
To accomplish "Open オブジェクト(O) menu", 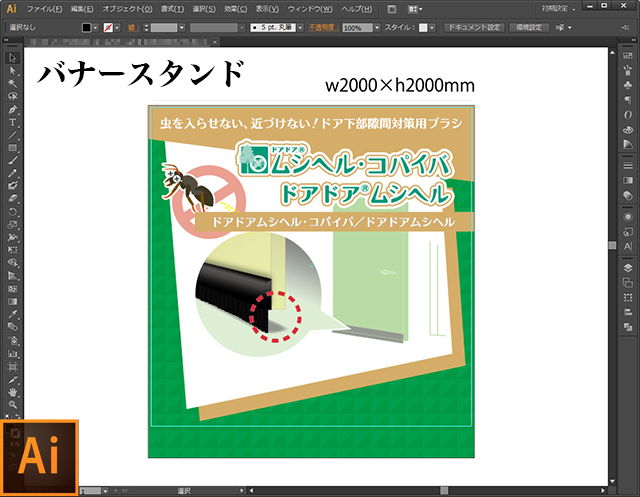I will click(x=127, y=9).
